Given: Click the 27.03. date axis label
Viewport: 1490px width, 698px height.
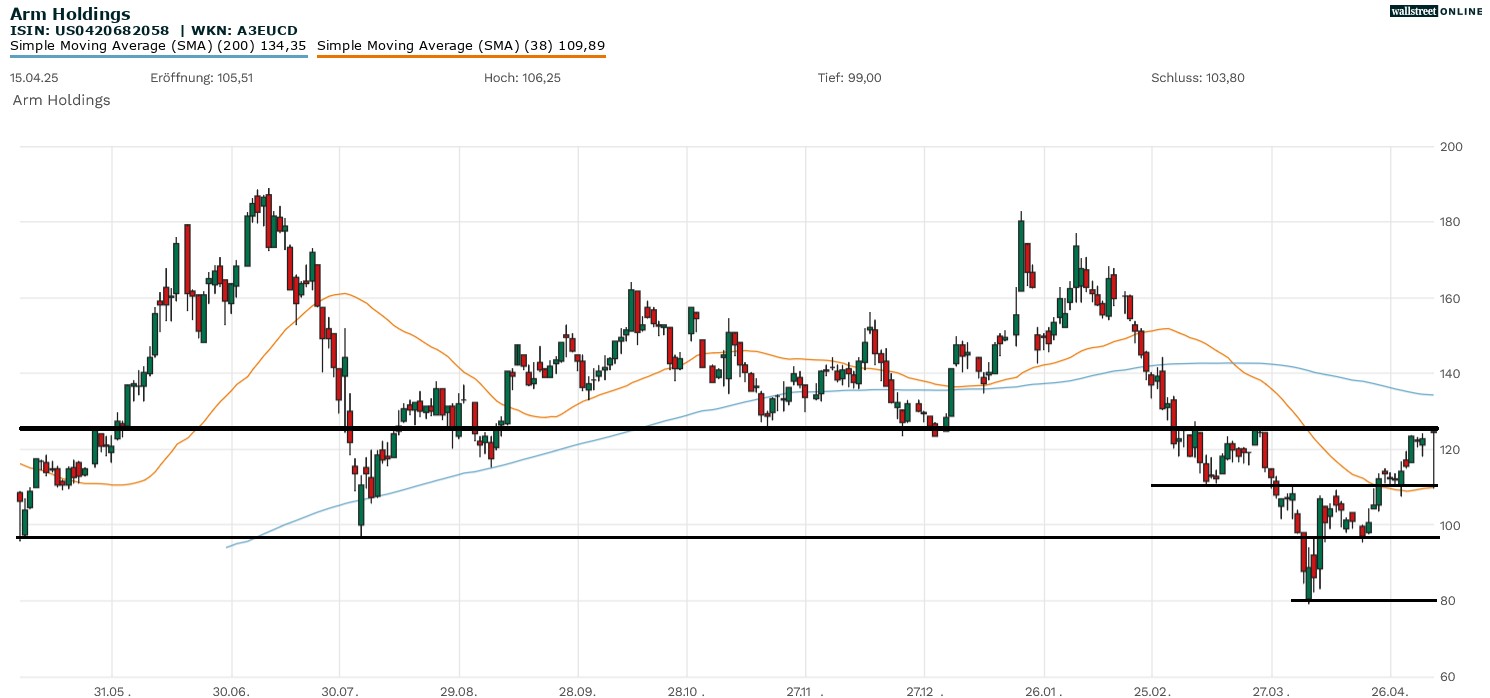Looking at the screenshot, I should click(x=1272, y=691).
